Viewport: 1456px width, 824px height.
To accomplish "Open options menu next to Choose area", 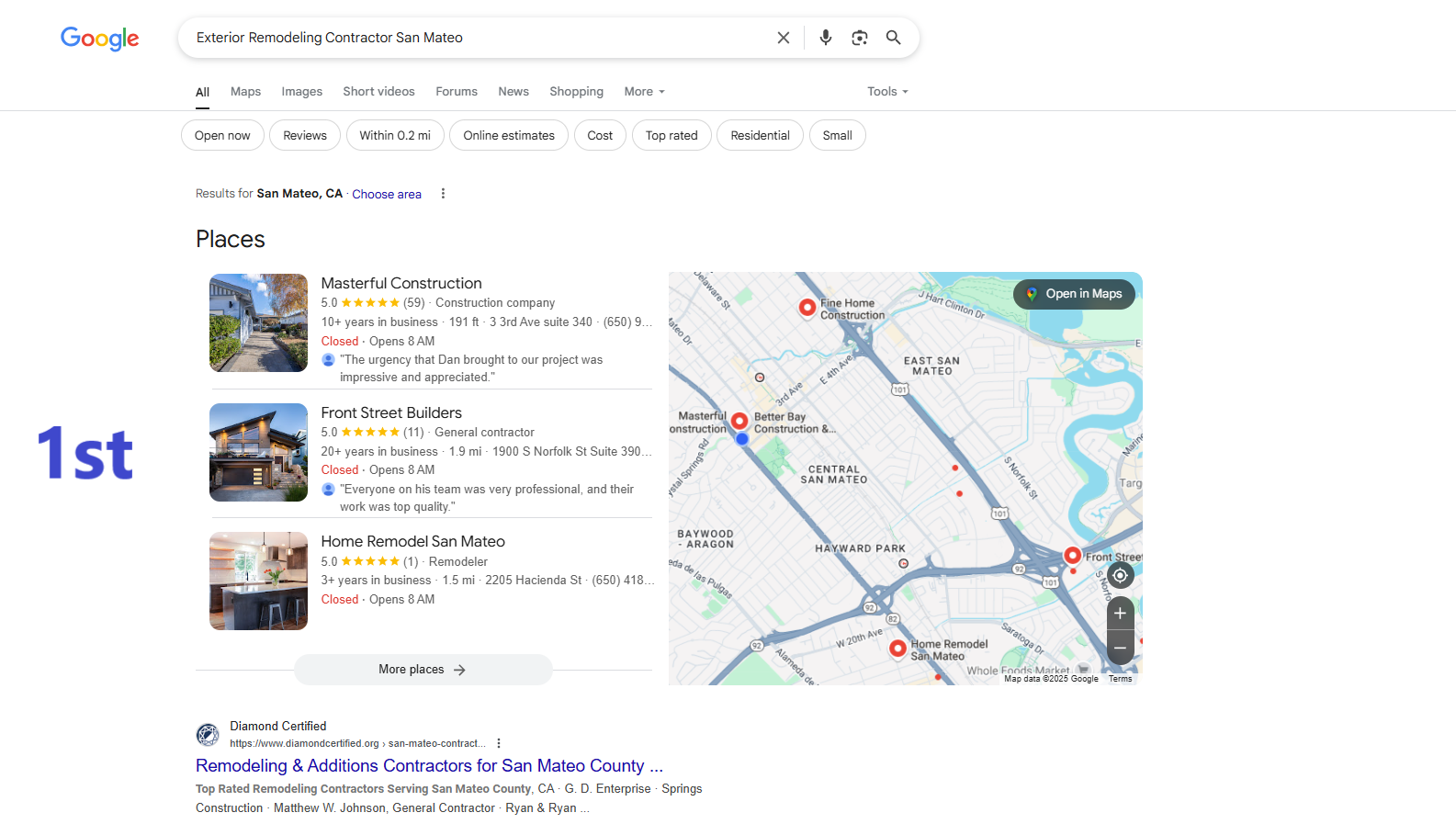I will [443, 194].
